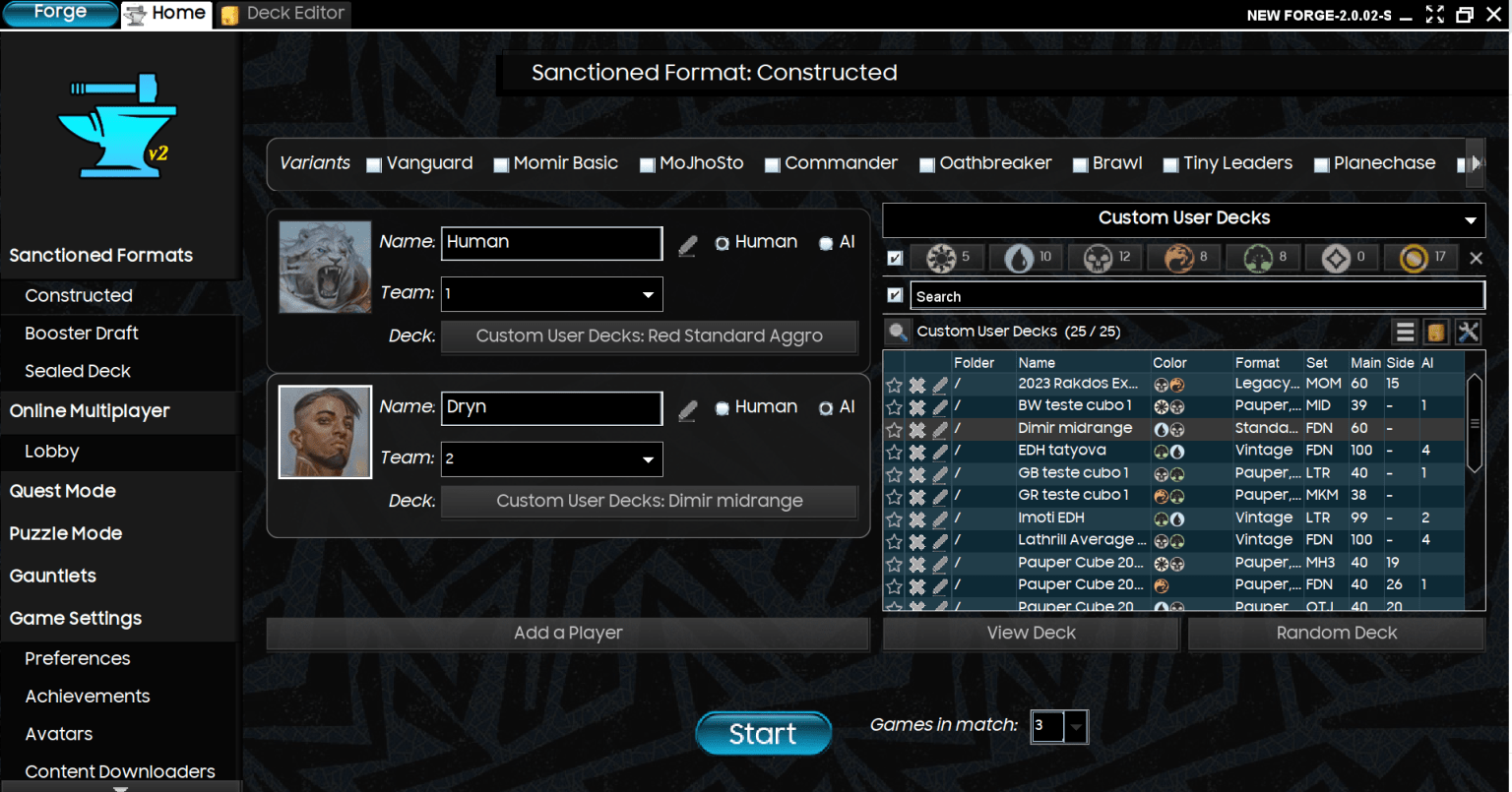Enable the Commander variant checkbox
Viewport: 1512px width, 792px height.
[773, 164]
